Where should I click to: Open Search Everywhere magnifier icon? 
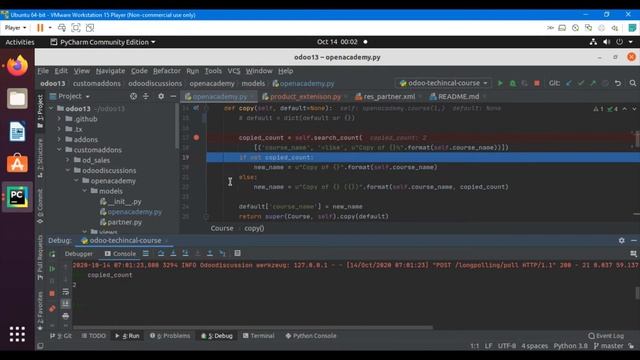(633, 83)
